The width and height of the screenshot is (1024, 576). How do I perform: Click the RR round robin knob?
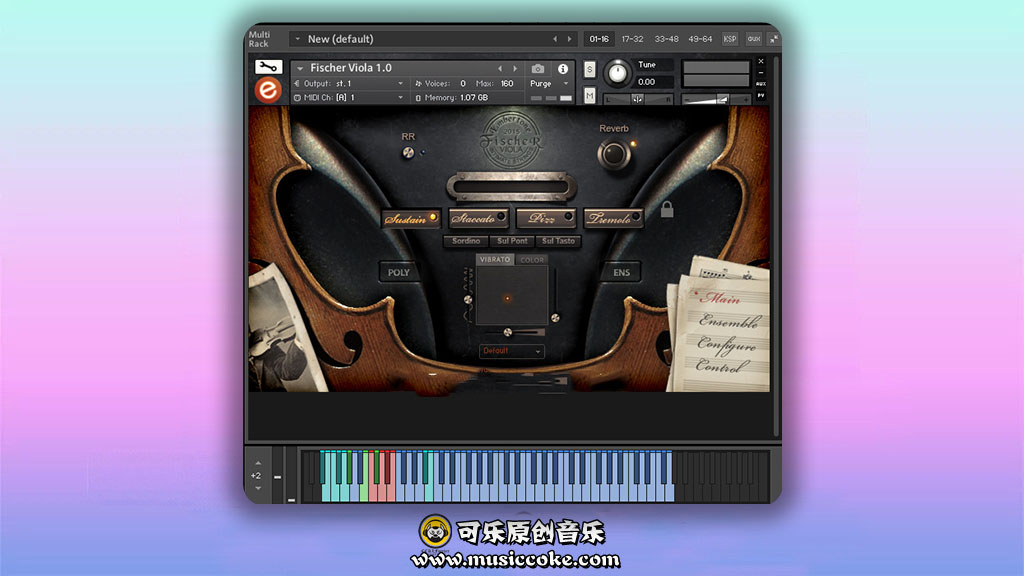408,153
